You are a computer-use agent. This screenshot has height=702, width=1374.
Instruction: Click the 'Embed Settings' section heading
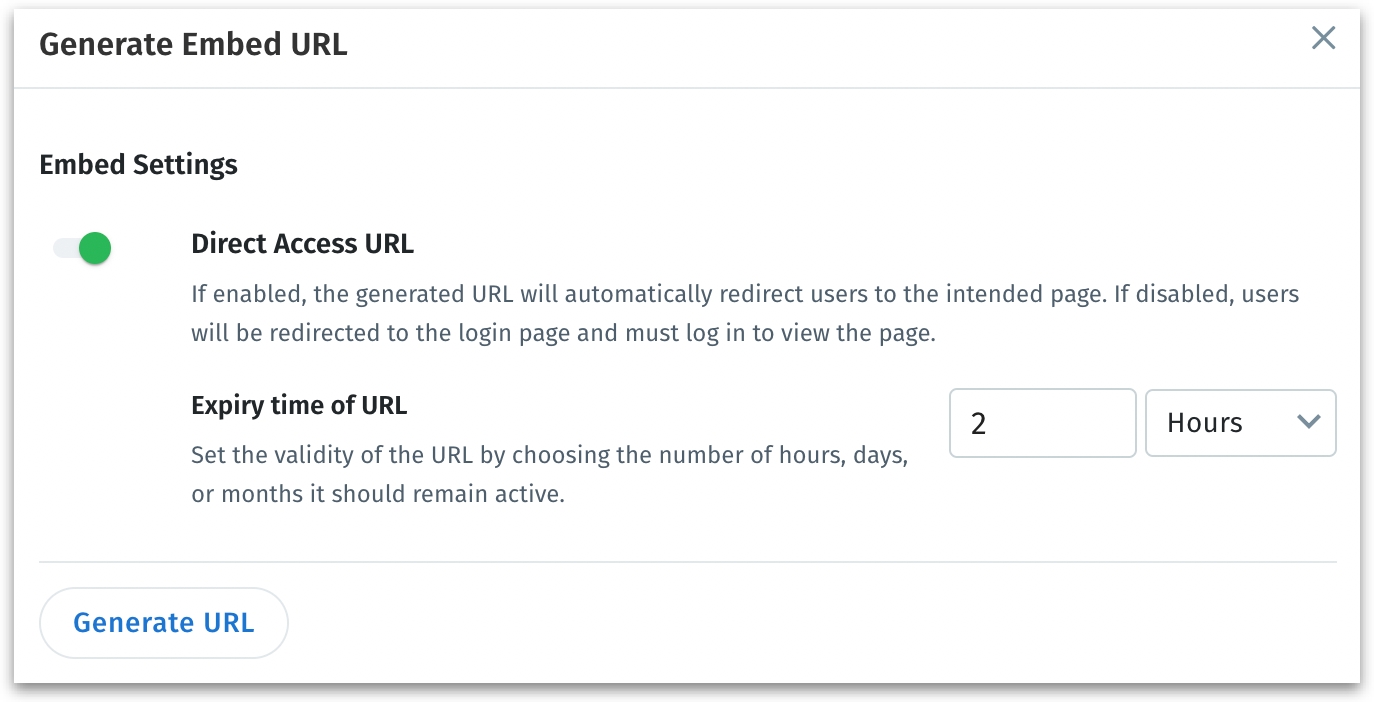(x=138, y=164)
